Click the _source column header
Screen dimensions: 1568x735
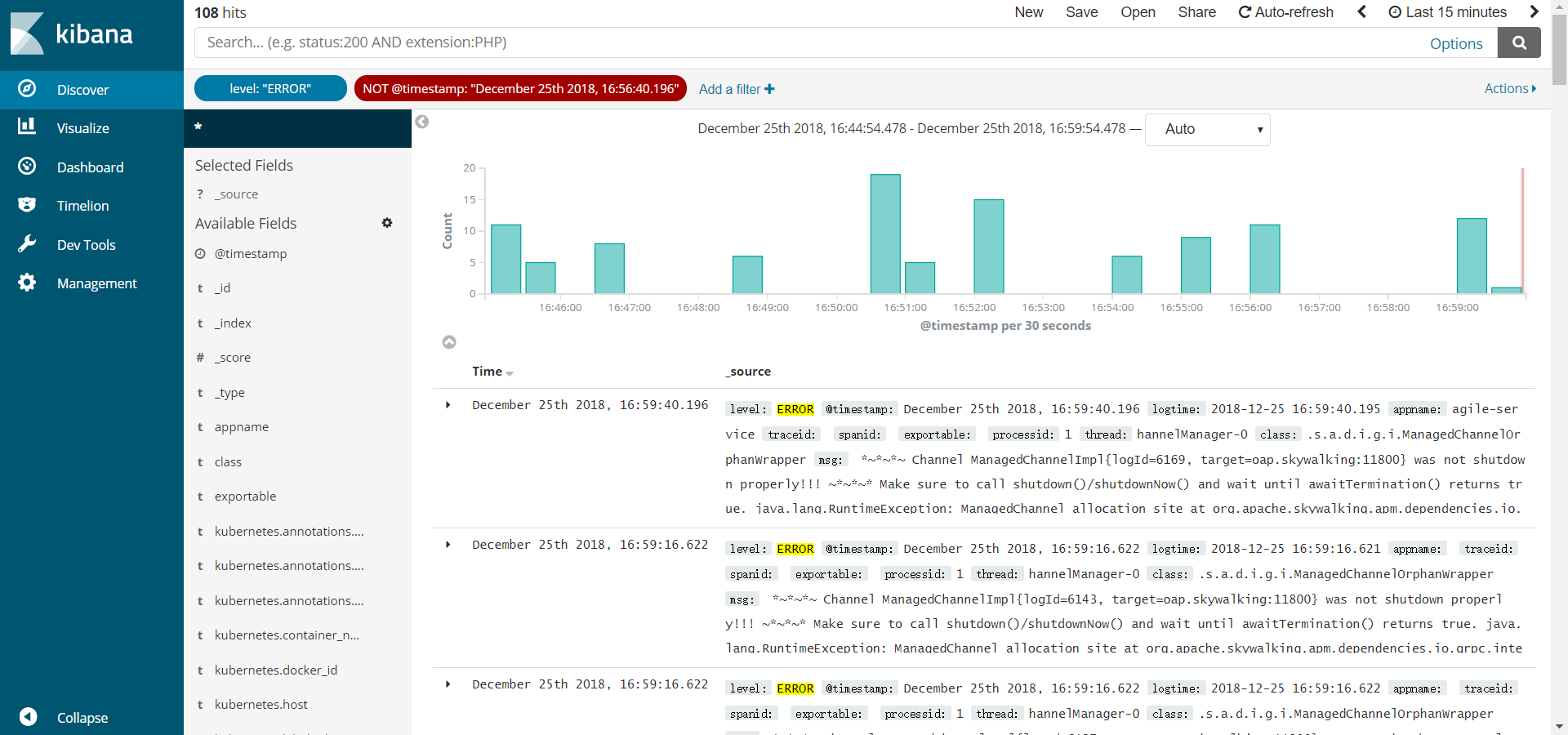tap(748, 372)
